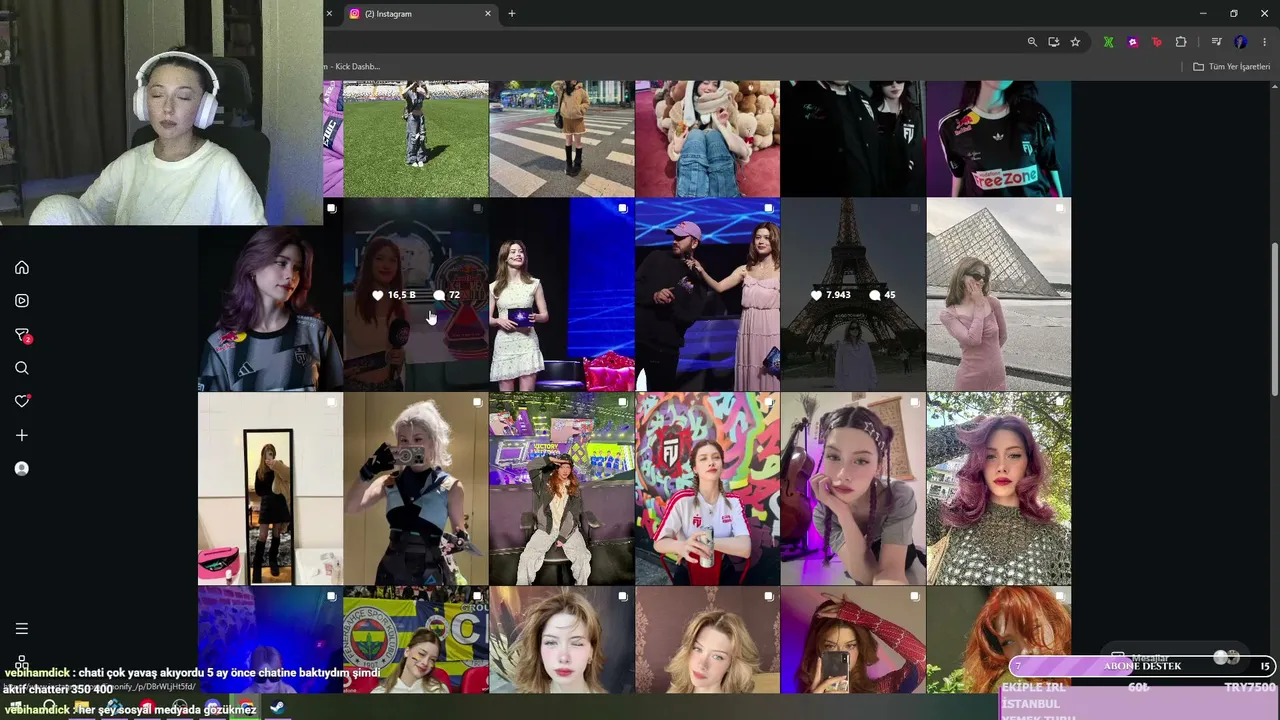Create a new Instagram post
Image resolution: width=1280 pixels, height=720 pixels.
coord(21,435)
